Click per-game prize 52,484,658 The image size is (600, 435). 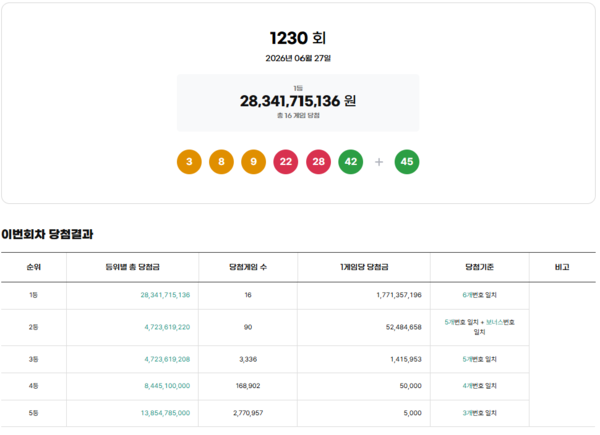click(404, 327)
